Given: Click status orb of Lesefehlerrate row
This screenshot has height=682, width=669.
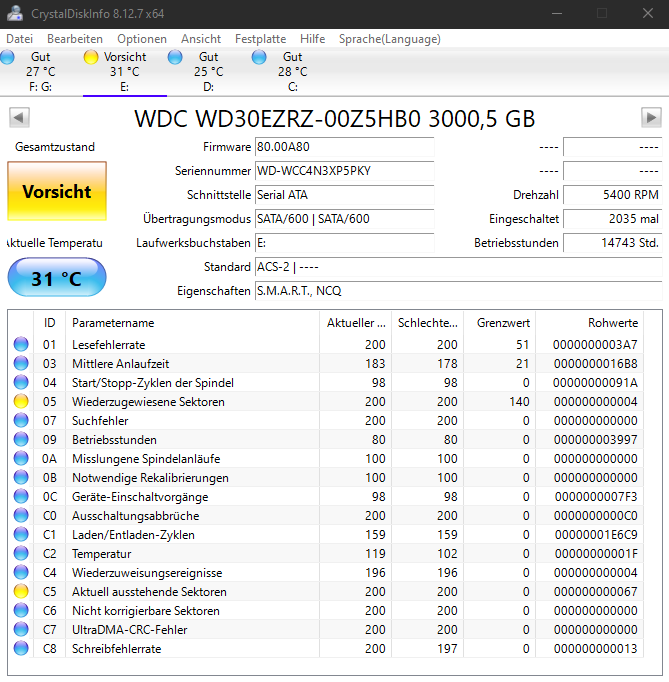Looking at the screenshot, I should (21, 344).
